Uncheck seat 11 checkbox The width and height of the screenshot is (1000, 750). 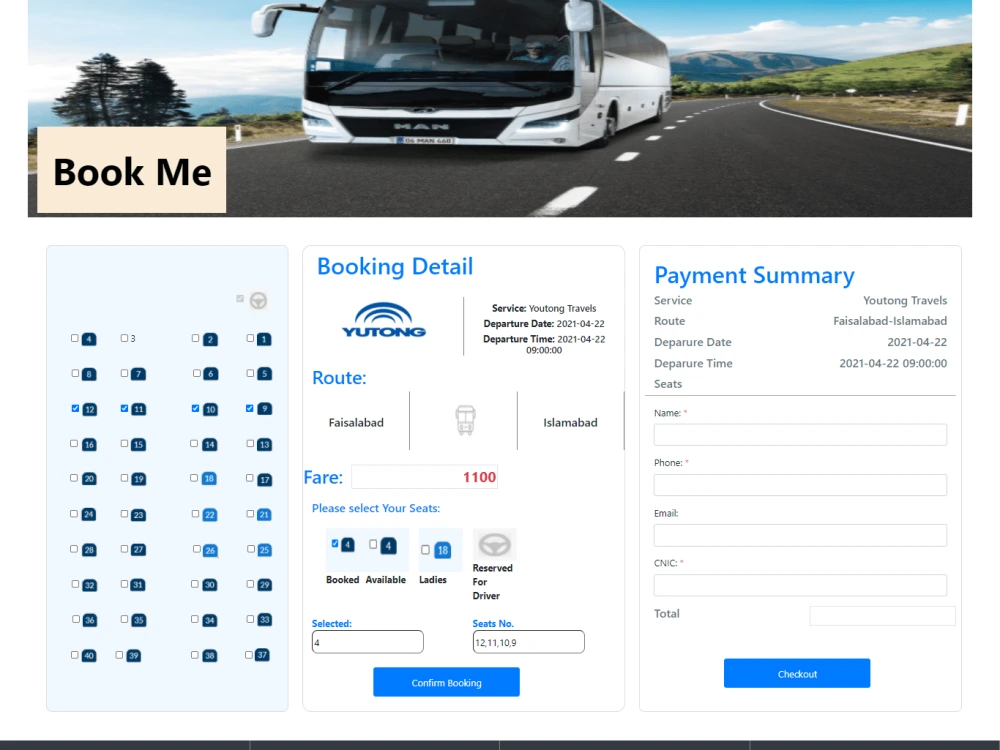coord(124,408)
